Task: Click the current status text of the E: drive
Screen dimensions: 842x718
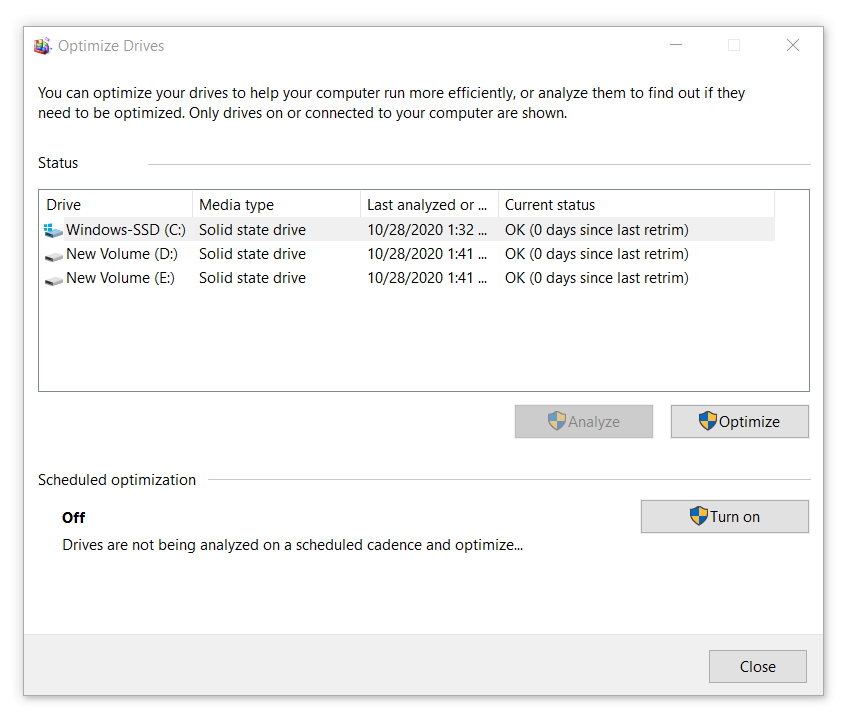Action: tap(596, 278)
